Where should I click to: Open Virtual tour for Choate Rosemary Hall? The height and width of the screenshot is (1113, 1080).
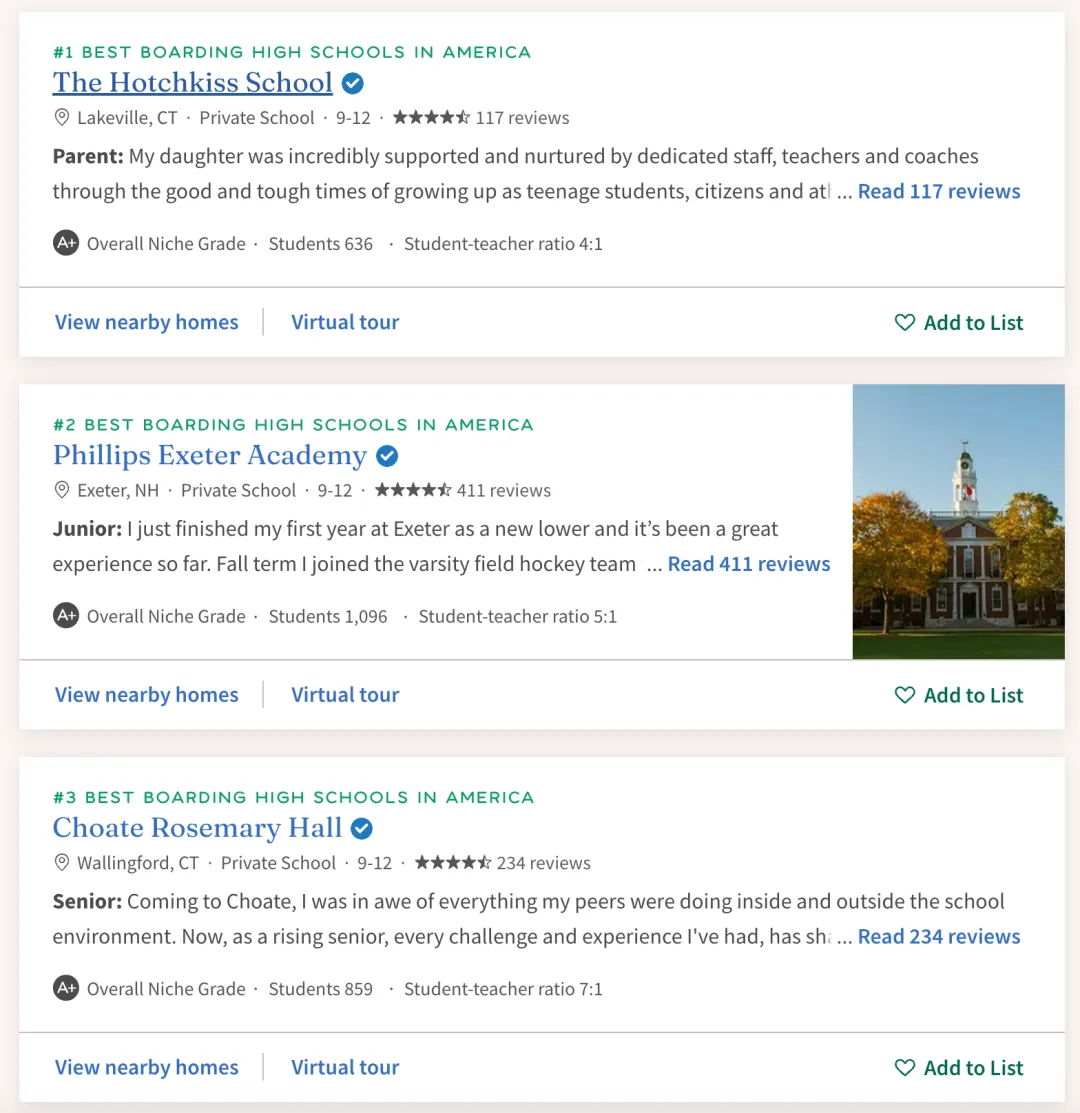(345, 1068)
